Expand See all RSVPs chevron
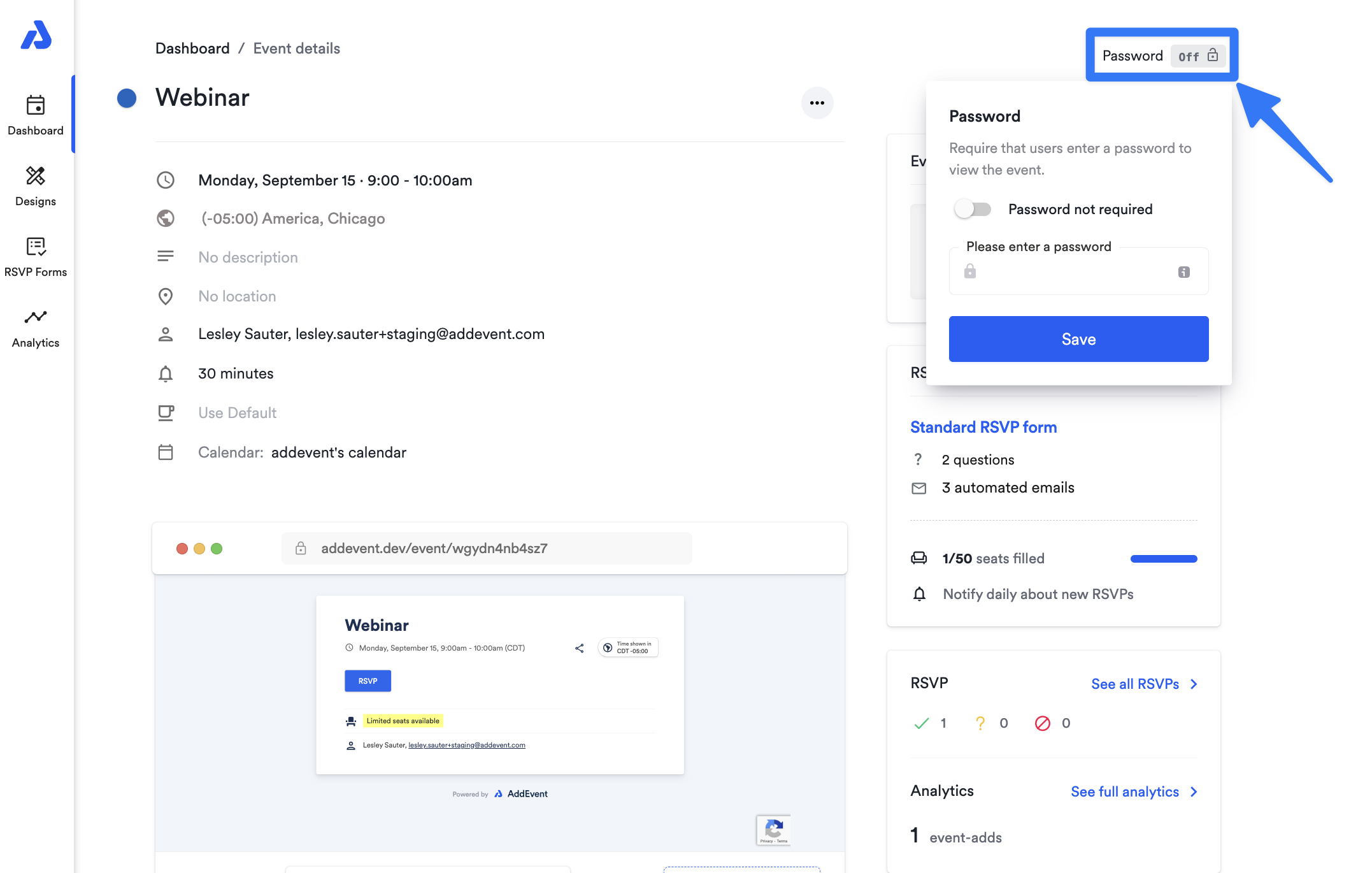The image size is (1372, 873). tap(1194, 684)
